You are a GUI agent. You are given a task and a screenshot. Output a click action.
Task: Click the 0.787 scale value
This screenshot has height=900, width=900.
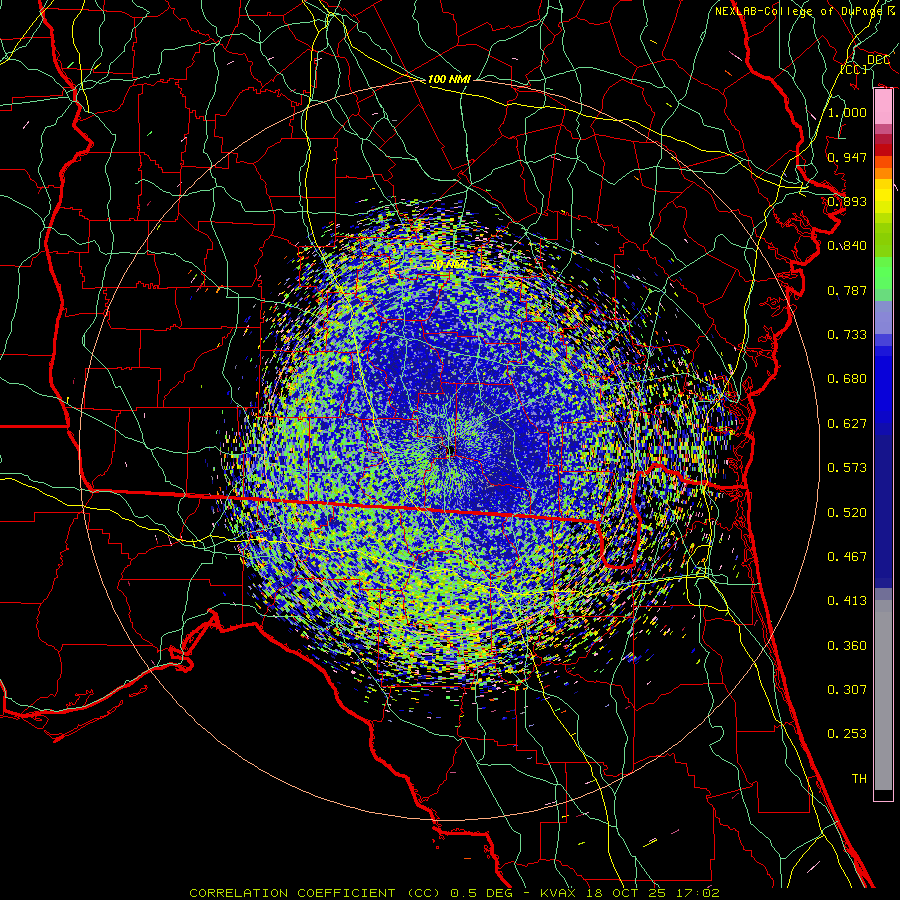[x=847, y=290]
